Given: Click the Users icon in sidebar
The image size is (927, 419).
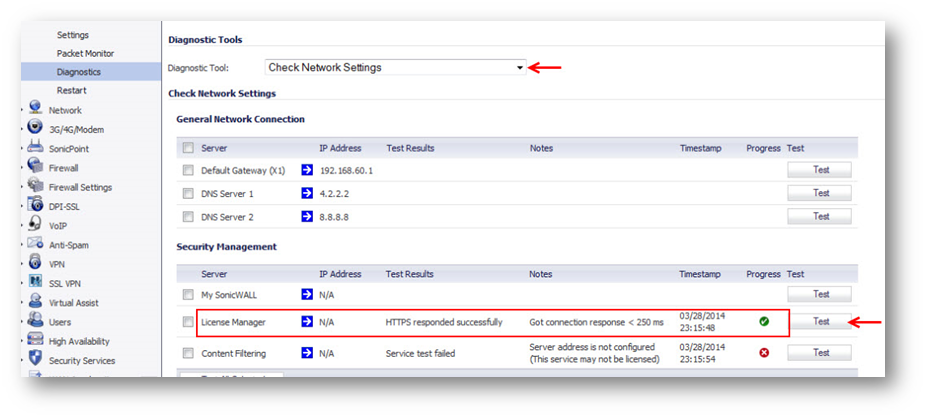Looking at the screenshot, I should tap(36, 321).
